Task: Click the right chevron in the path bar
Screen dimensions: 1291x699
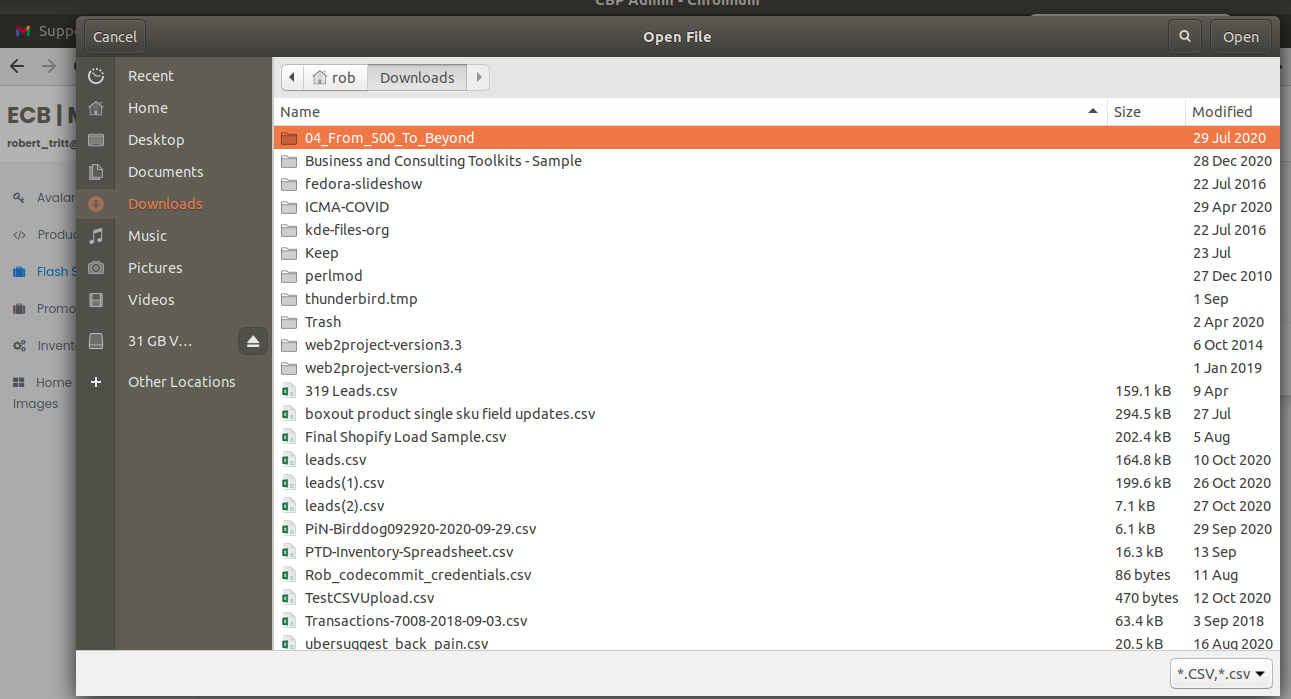Action: pyautogui.click(x=478, y=77)
